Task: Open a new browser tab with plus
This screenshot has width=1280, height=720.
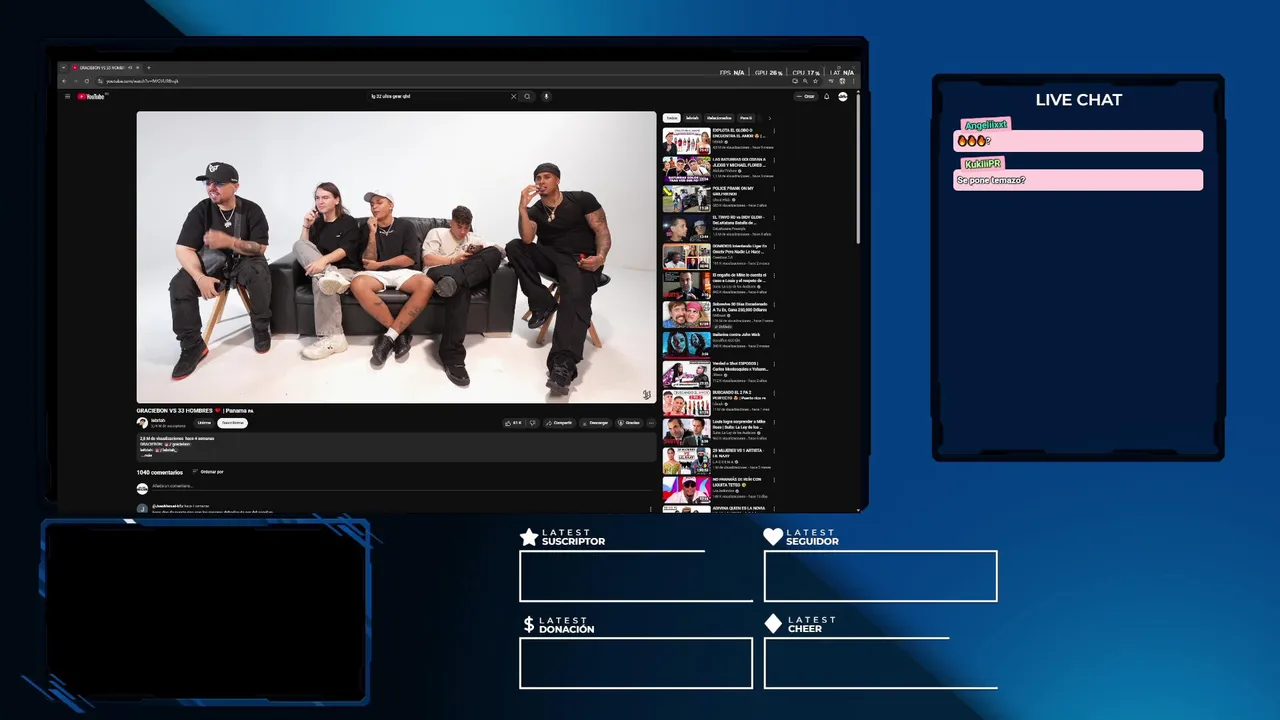Action: [149, 67]
